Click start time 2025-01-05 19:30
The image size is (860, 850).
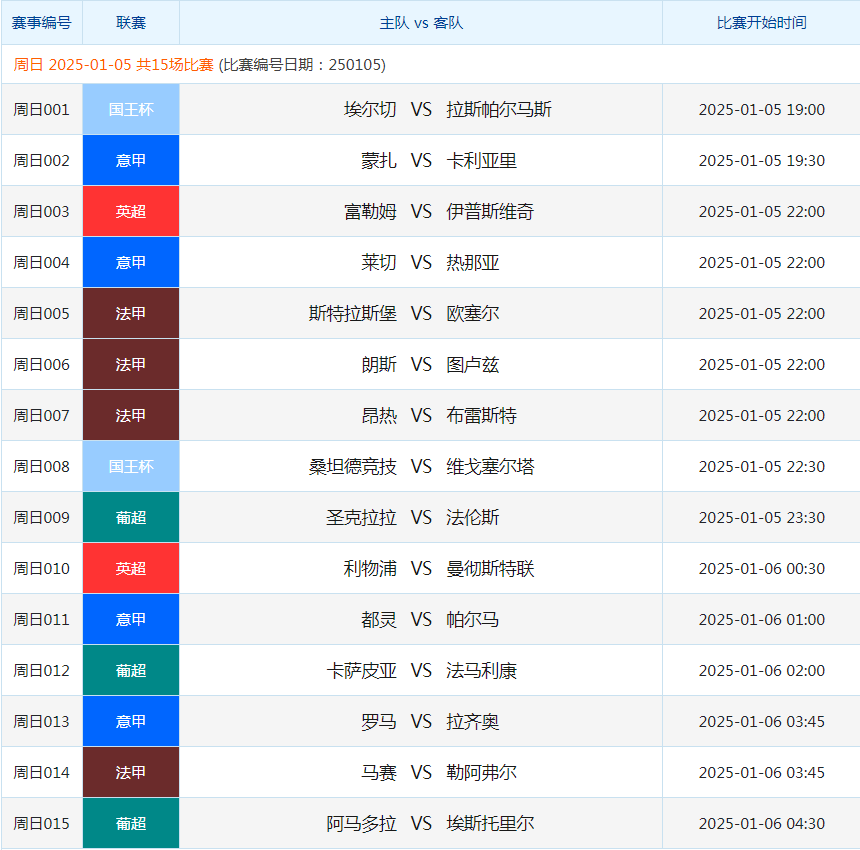pyautogui.click(x=762, y=161)
